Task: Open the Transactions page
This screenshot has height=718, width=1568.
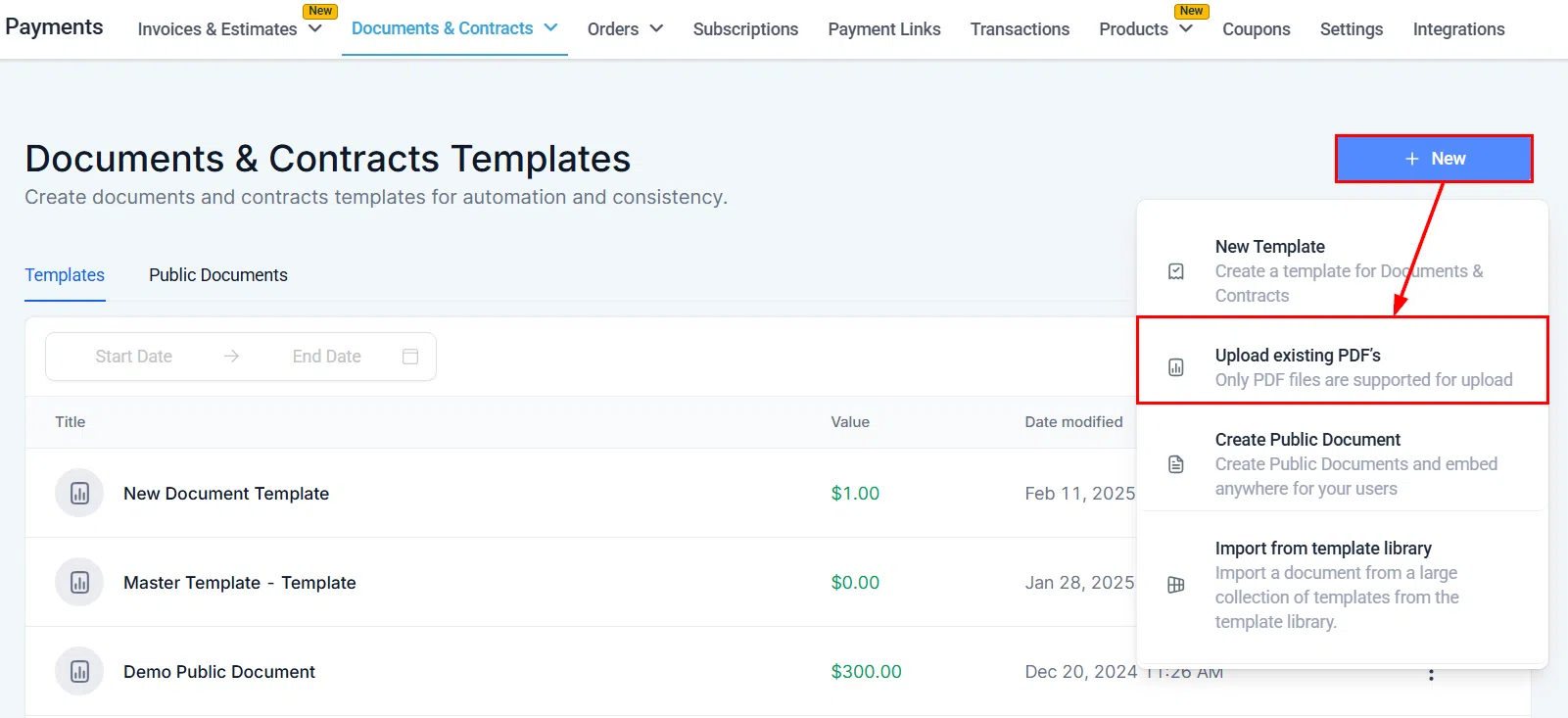Action: [x=1020, y=28]
